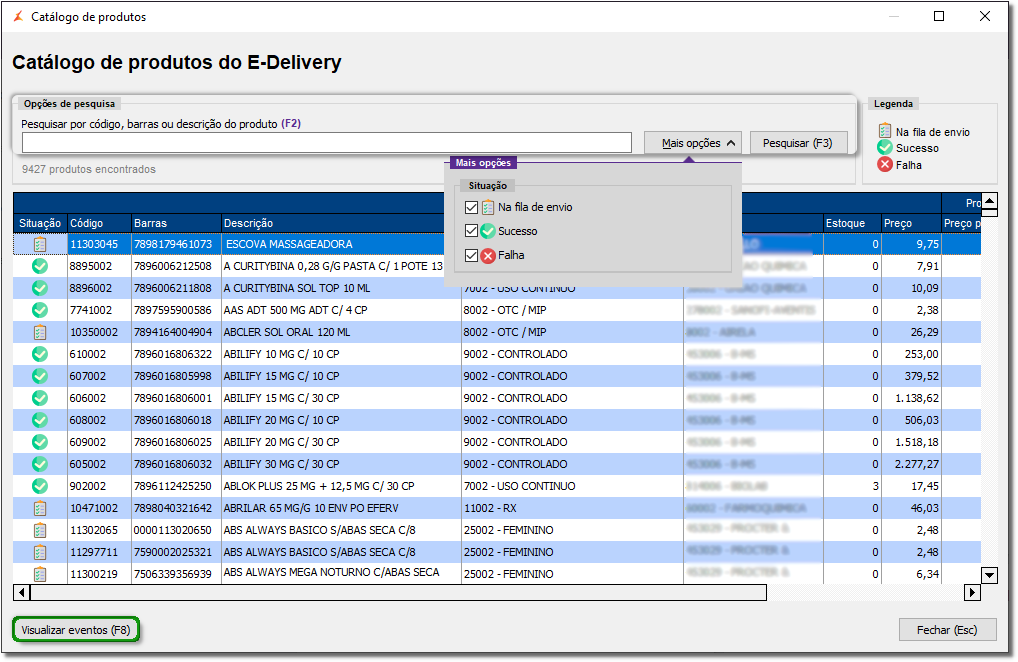Click the green check icon beside the Sucesso checkbox
This screenshot has width=1018, height=662.
(488, 231)
